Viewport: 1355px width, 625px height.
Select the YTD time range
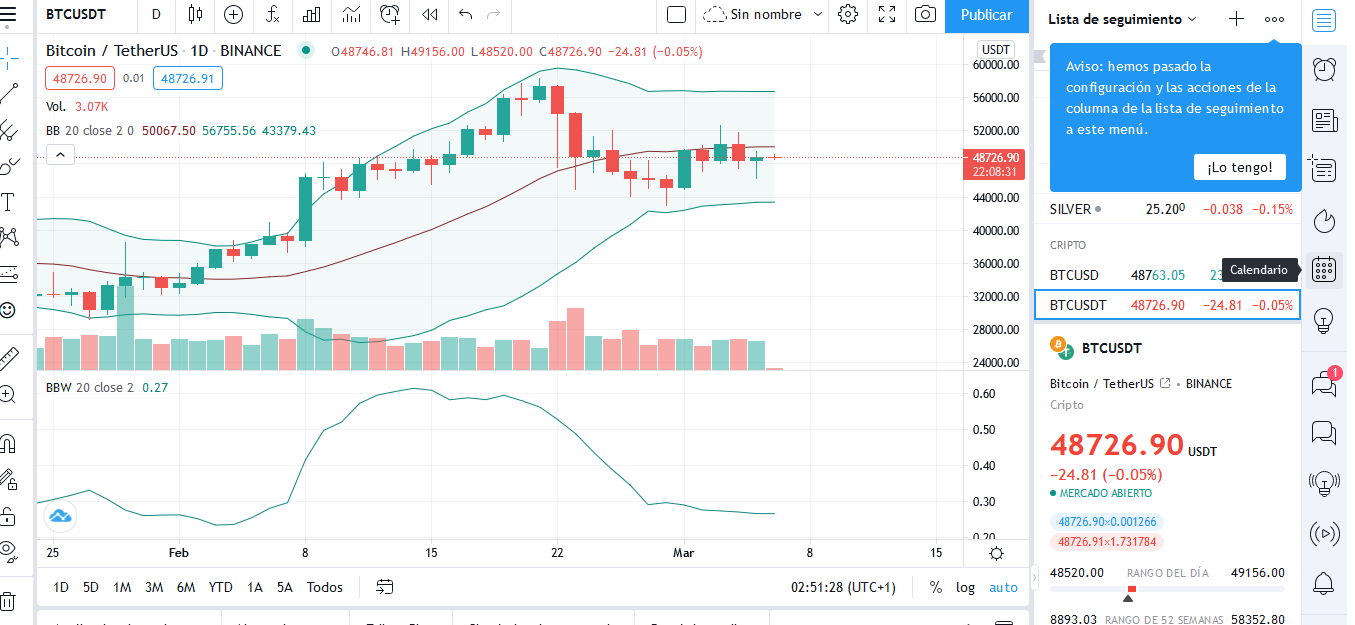(220, 587)
